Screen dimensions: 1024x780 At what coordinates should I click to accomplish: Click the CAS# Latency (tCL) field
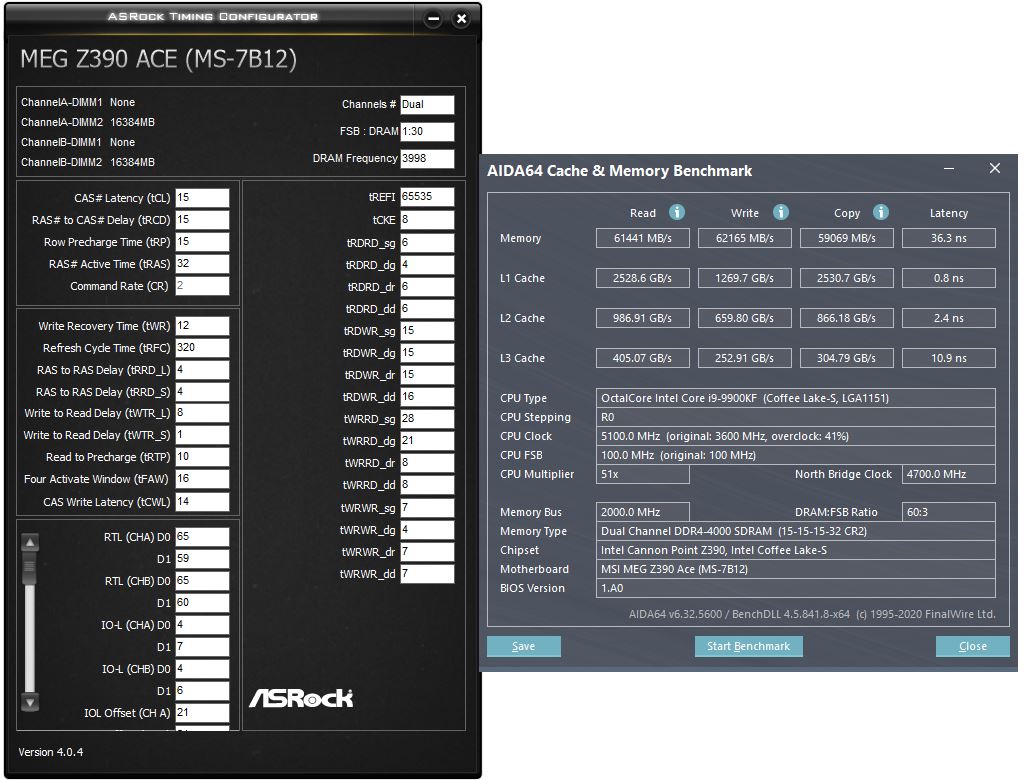pos(202,197)
